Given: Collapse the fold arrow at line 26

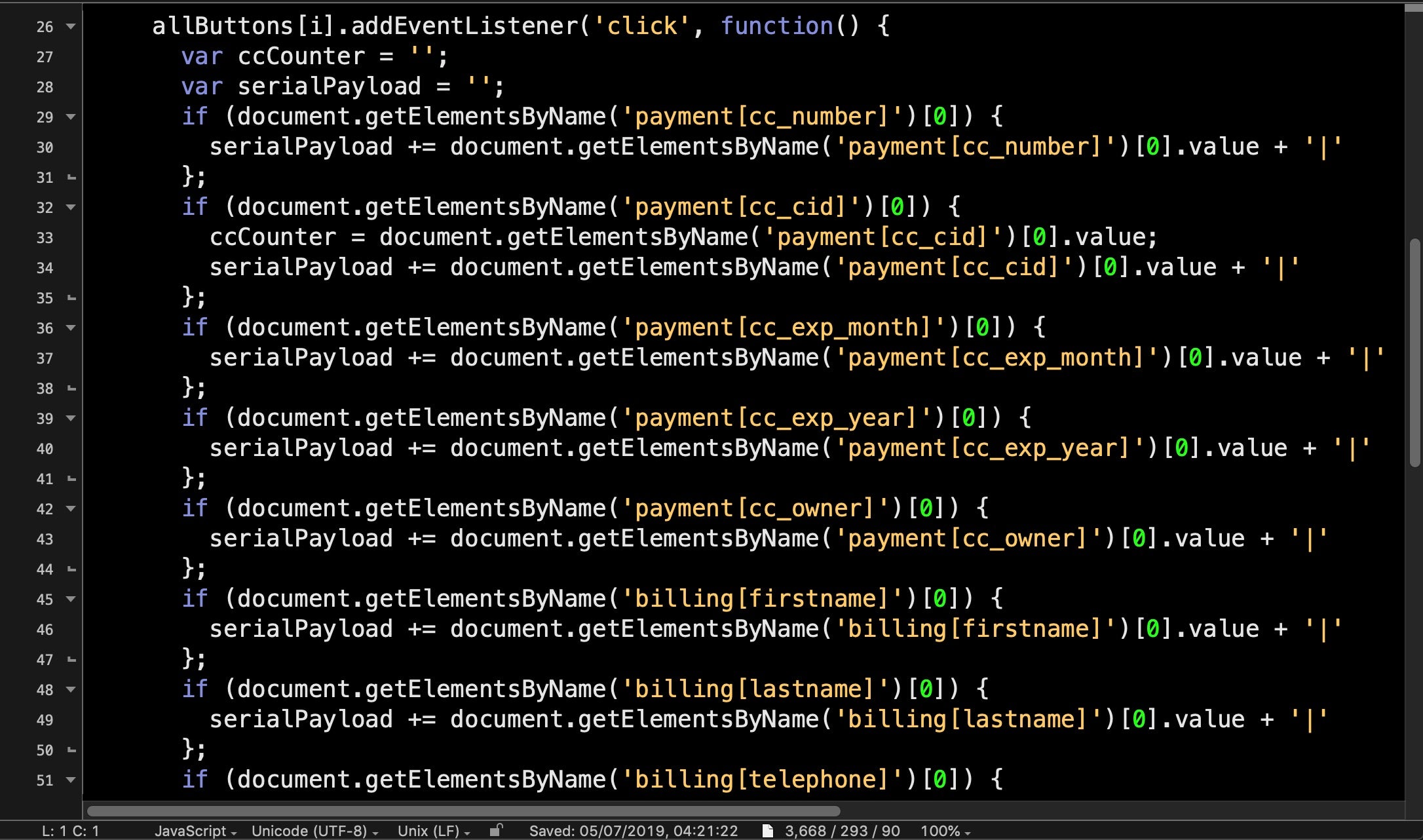Looking at the screenshot, I should tap(71, 27).
